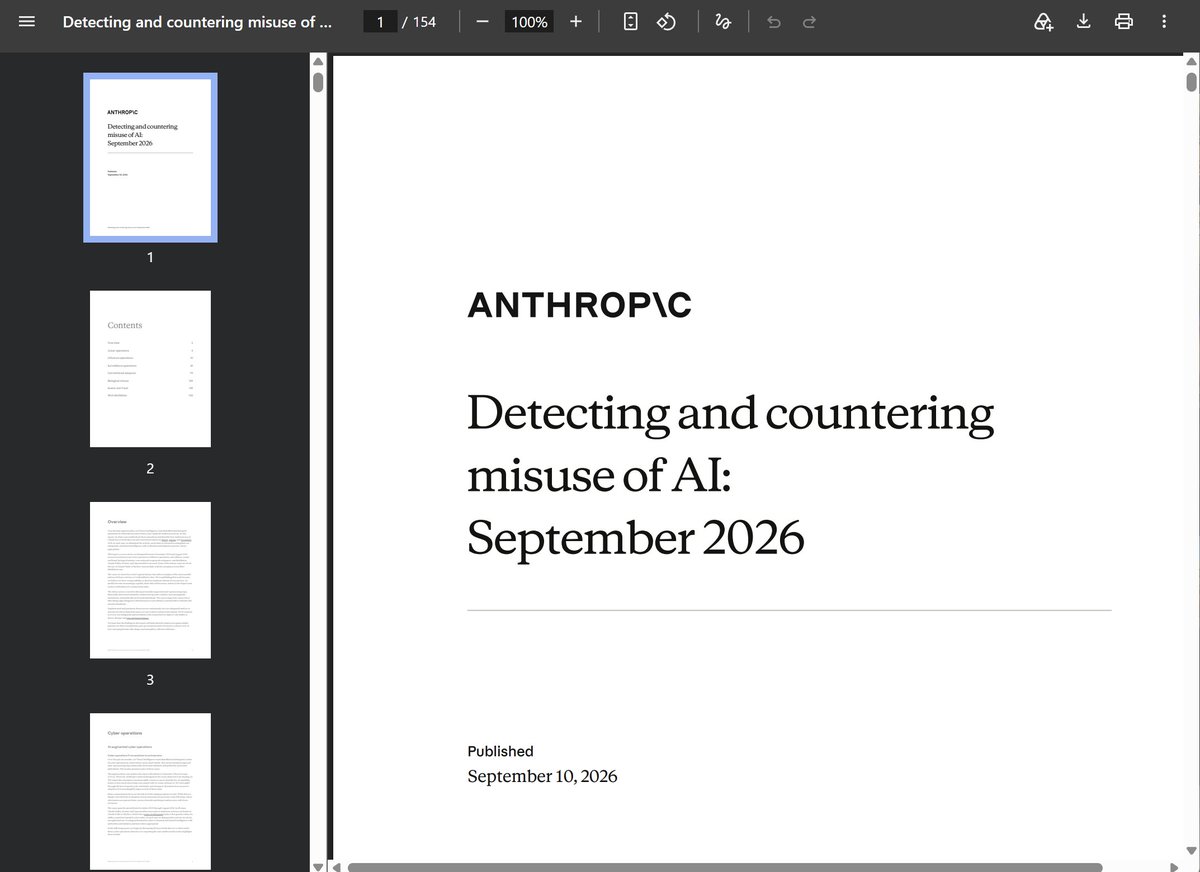1200x872 pixels.
Task: Select the draw annotation tool
Action: point(723,21)
